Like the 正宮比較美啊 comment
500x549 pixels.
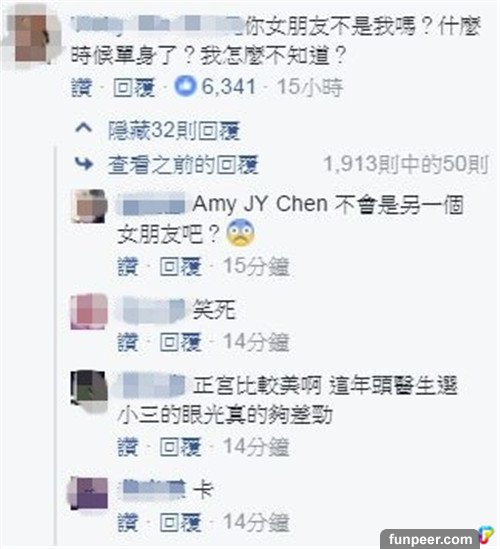click(x=128, y=447)
